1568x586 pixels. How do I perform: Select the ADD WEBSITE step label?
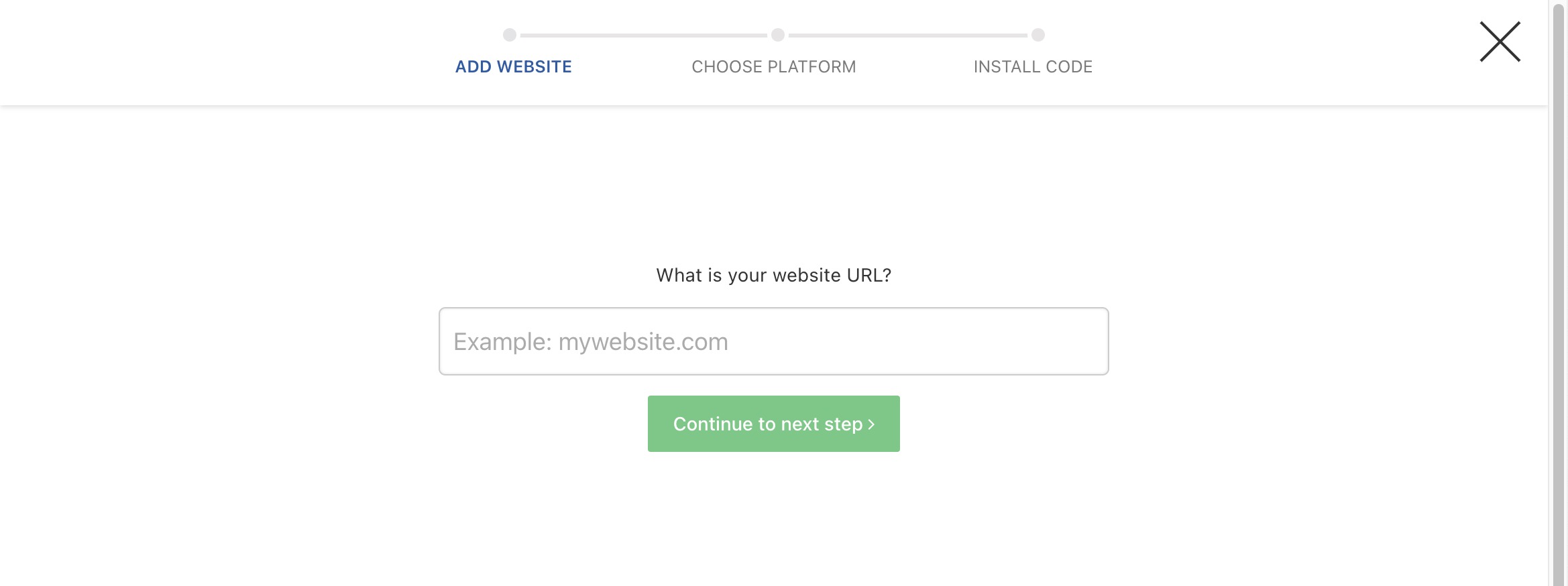coord(514,67)
